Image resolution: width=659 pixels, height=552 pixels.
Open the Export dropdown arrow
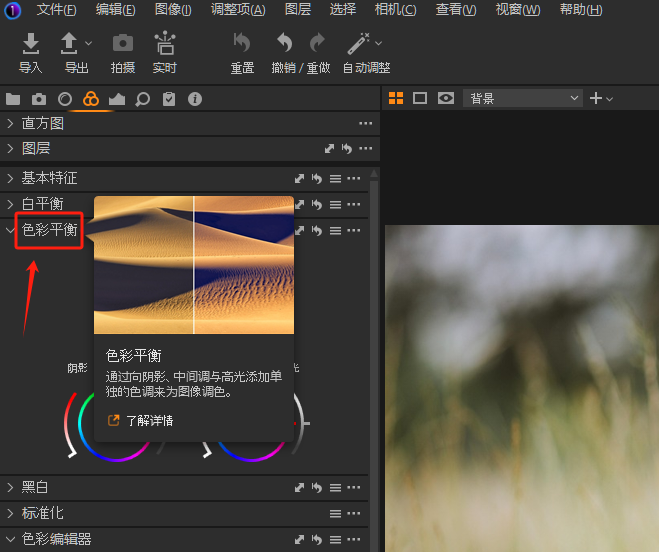[x=88, y=43]
